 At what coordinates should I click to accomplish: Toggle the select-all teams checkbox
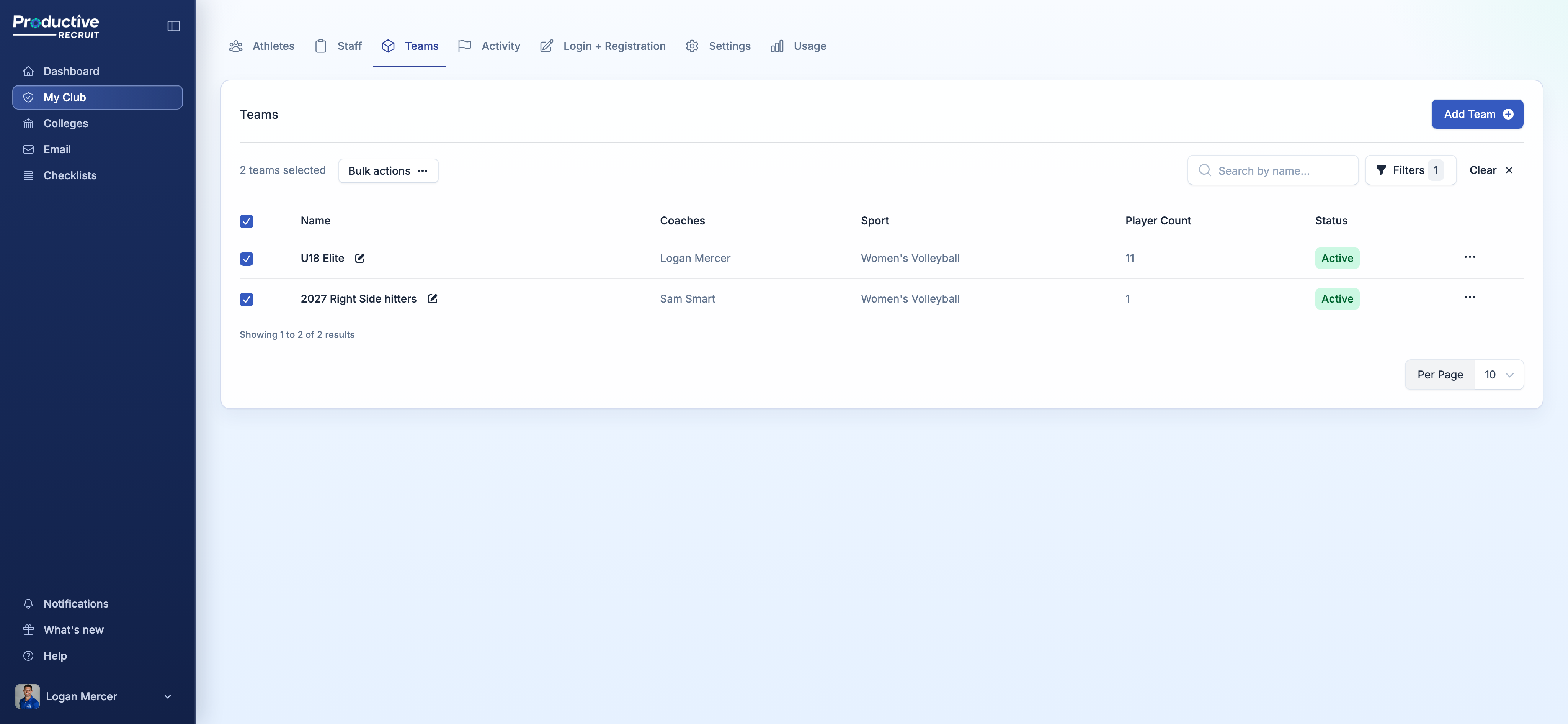tap(247, 221)
